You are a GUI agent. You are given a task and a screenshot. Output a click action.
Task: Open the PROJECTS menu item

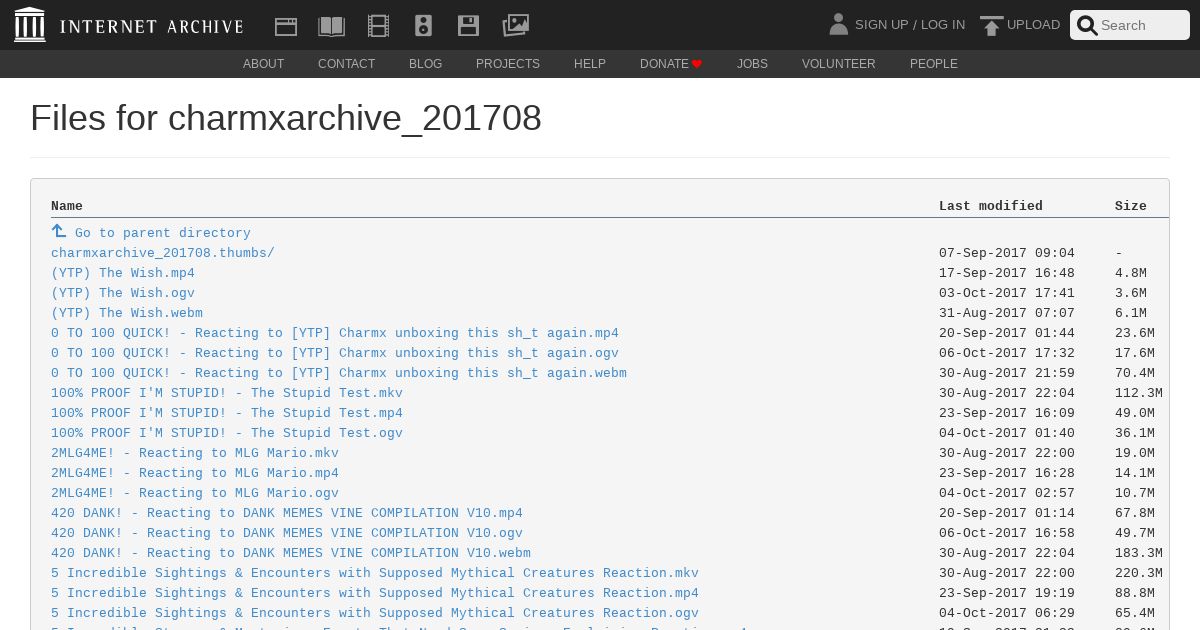tap(508, 64)
